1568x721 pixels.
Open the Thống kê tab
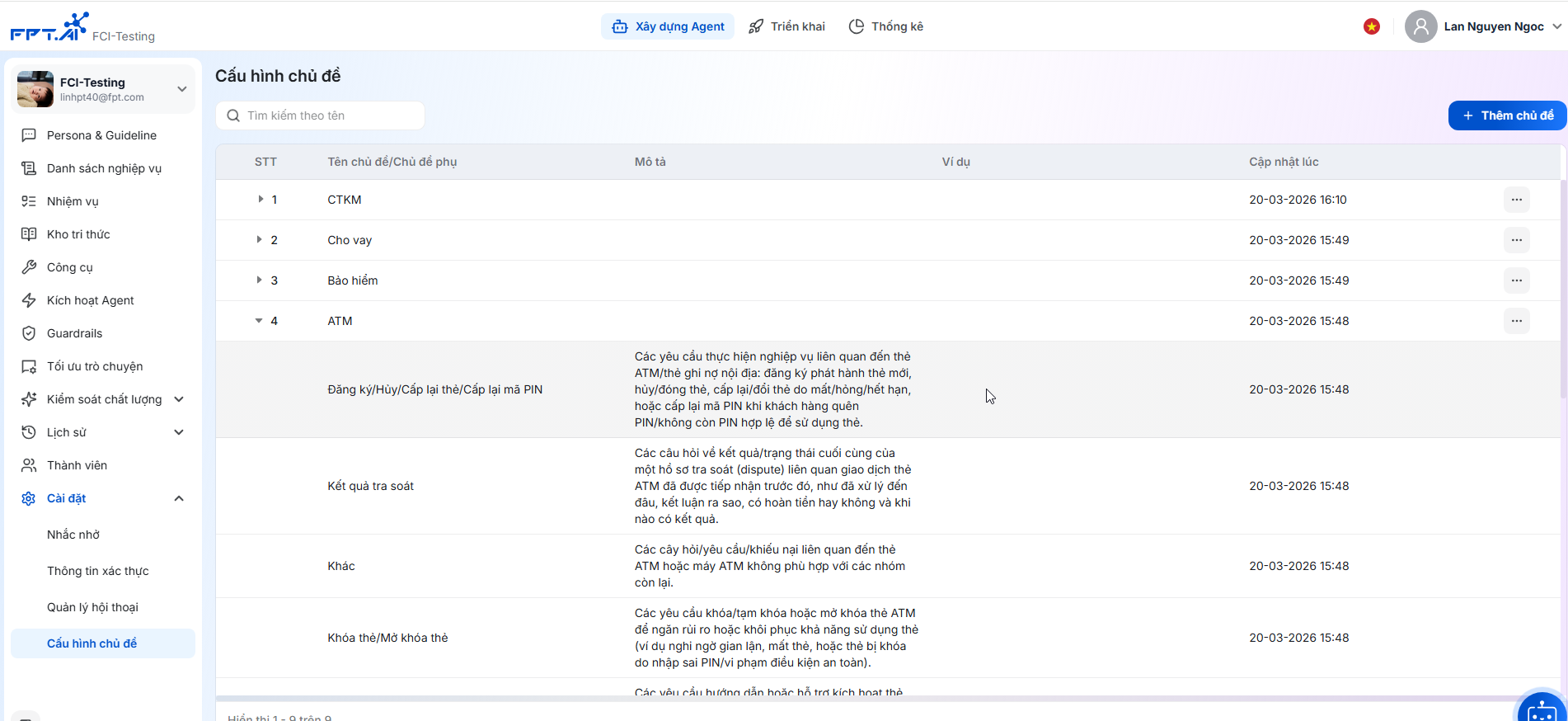886,26
